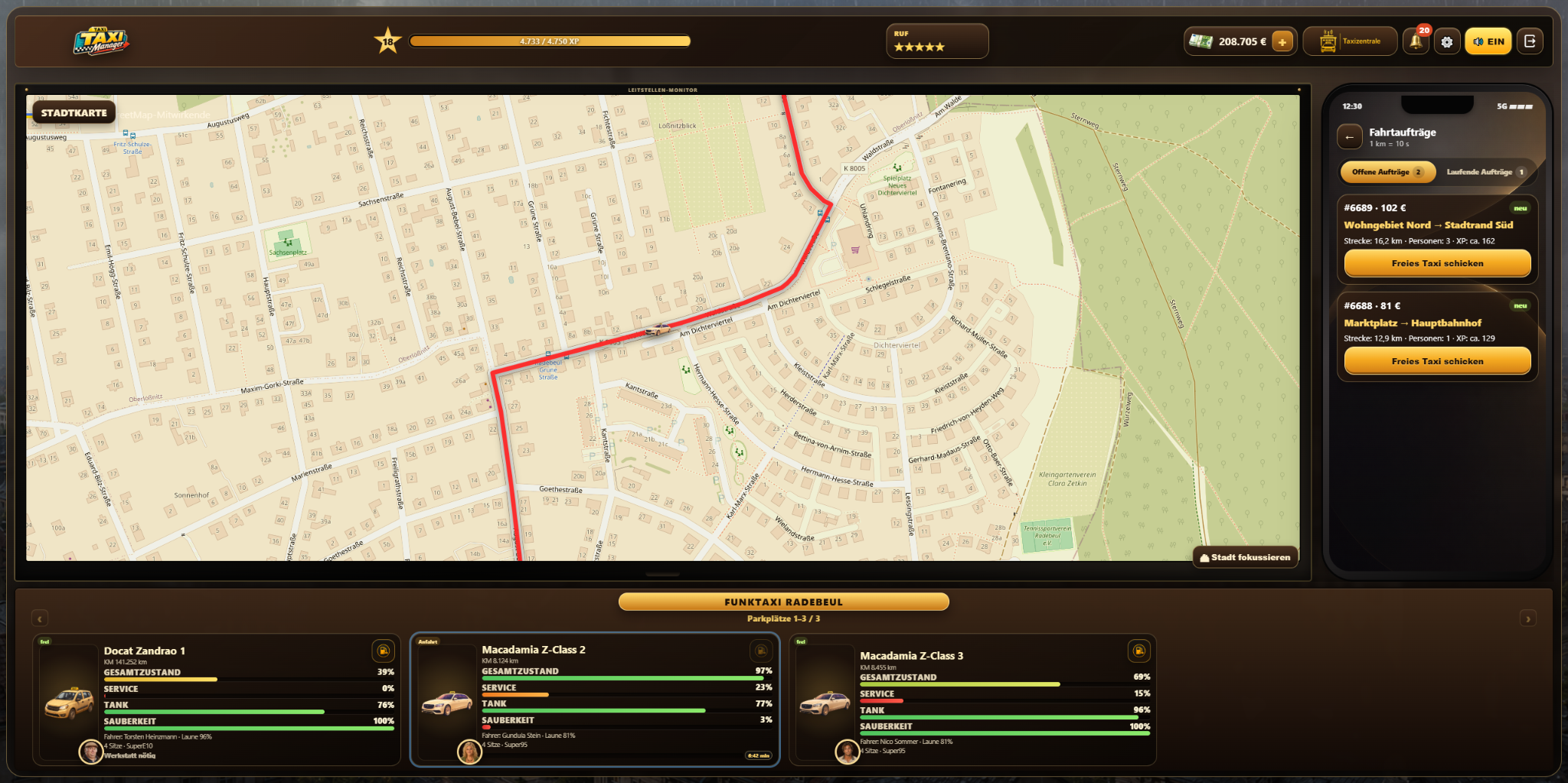The image size is (1568, 783).
Task: Open the RUF five-star reputation panel
Action: point(937,41)
